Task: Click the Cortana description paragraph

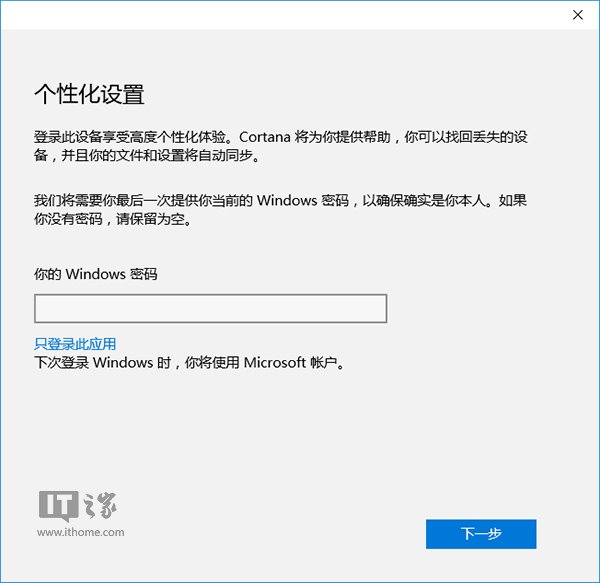Action: (x=281, y=146)
